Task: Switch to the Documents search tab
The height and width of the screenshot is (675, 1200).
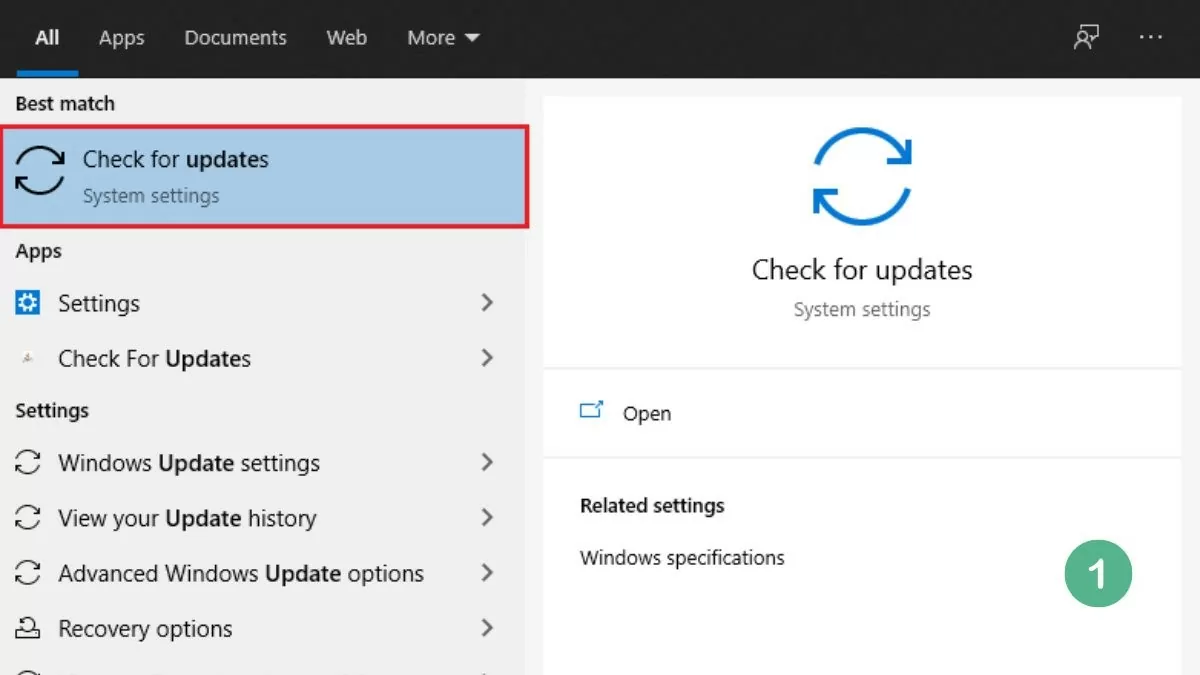Action: point(235,37)
